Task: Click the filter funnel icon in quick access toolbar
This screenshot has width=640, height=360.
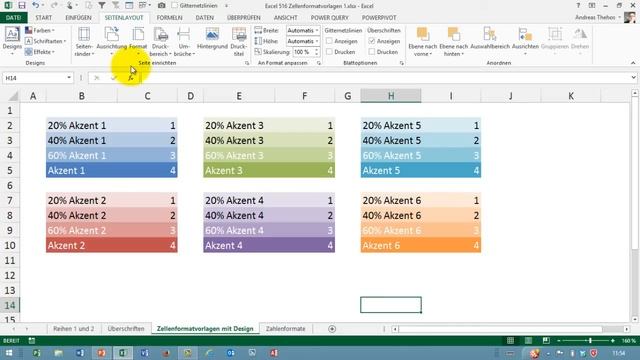Action: click(102, 6)
